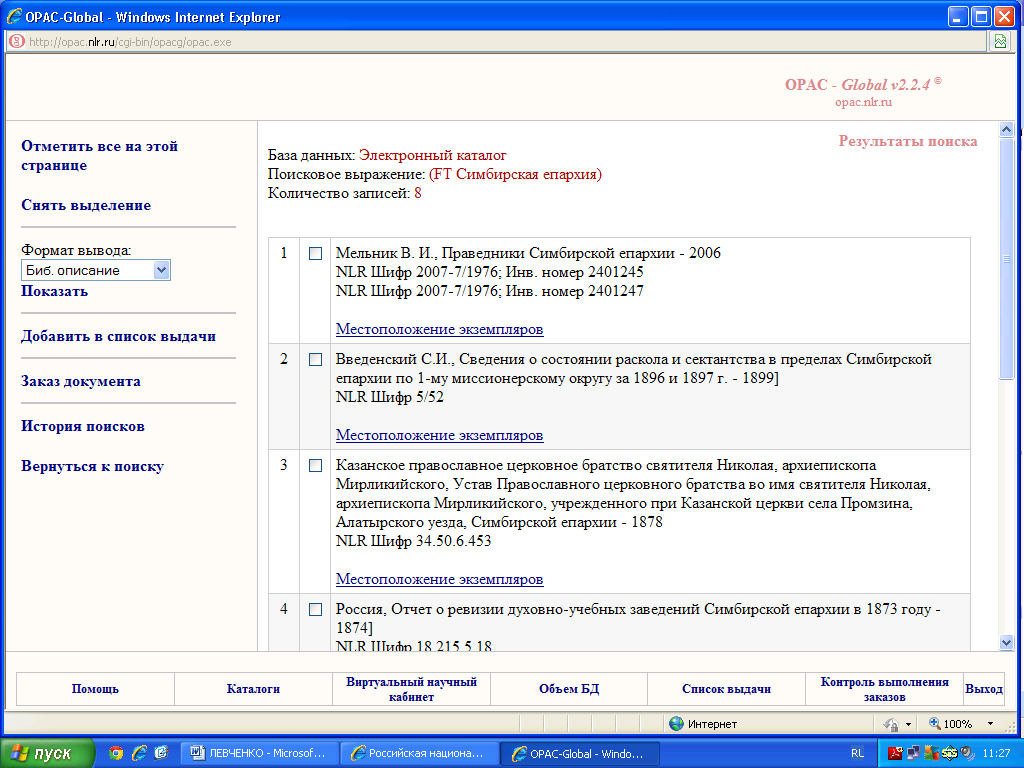Click the results pane scrollbar thumb
Viewport: 1024px width, 768px height.
tap(1006, 258)
